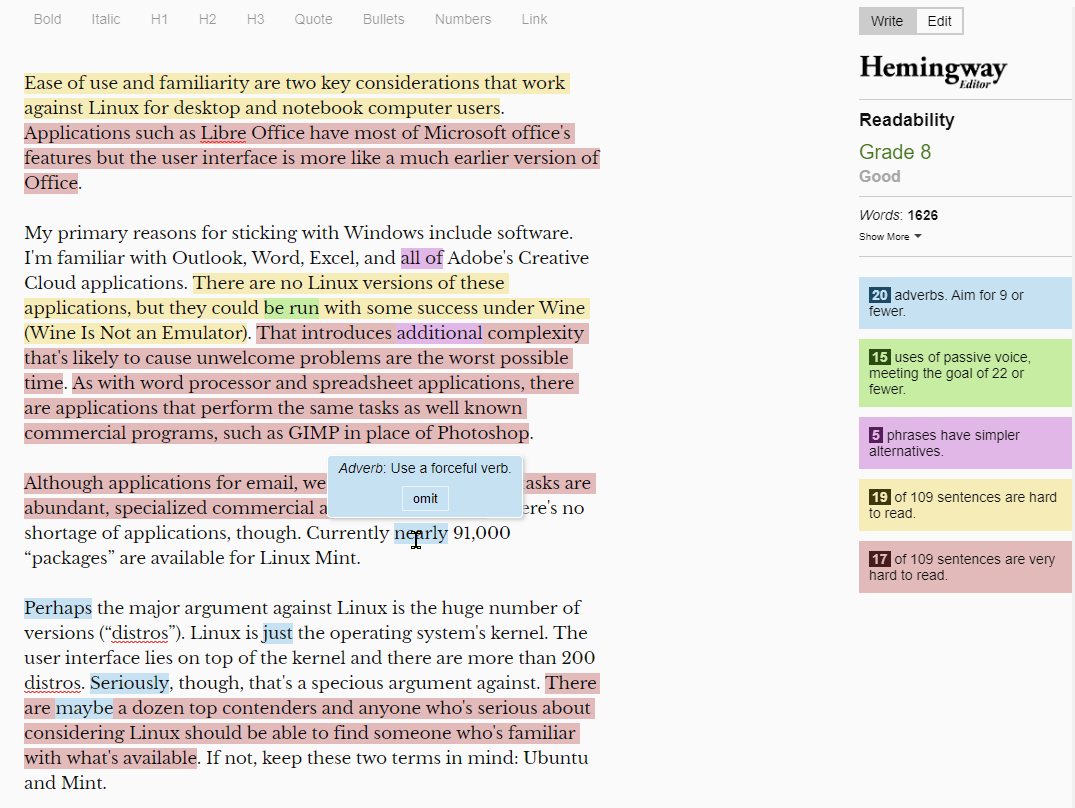Click the Readability heading
This screenshot has width=1075, height=808.
point(906,120)
